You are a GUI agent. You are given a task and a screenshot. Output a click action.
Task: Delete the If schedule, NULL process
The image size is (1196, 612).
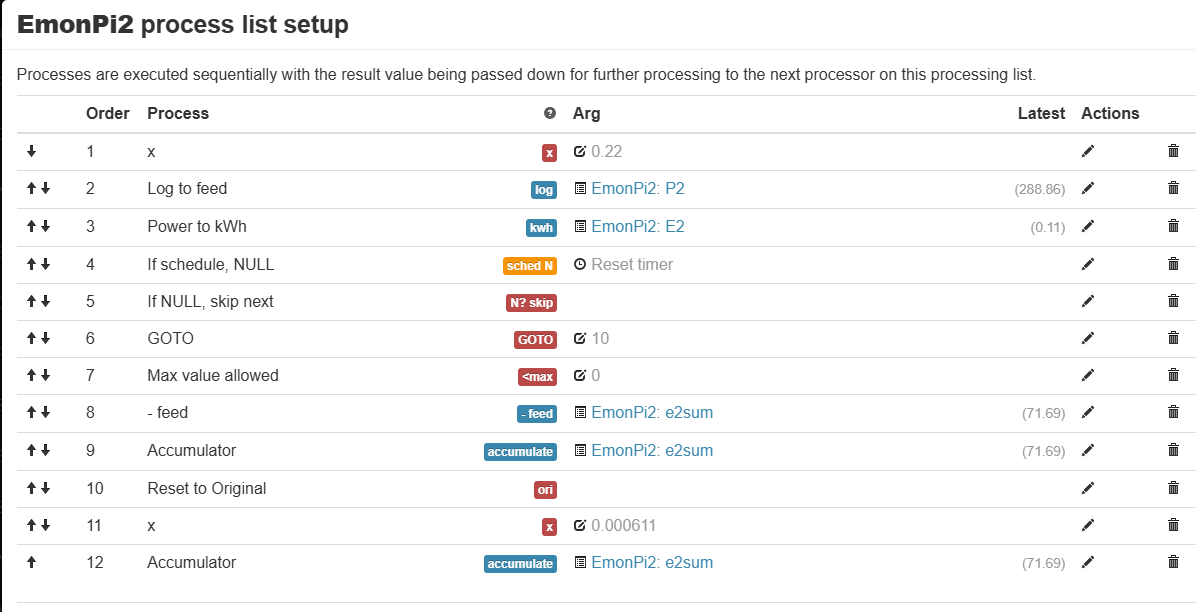(1173, 263)
